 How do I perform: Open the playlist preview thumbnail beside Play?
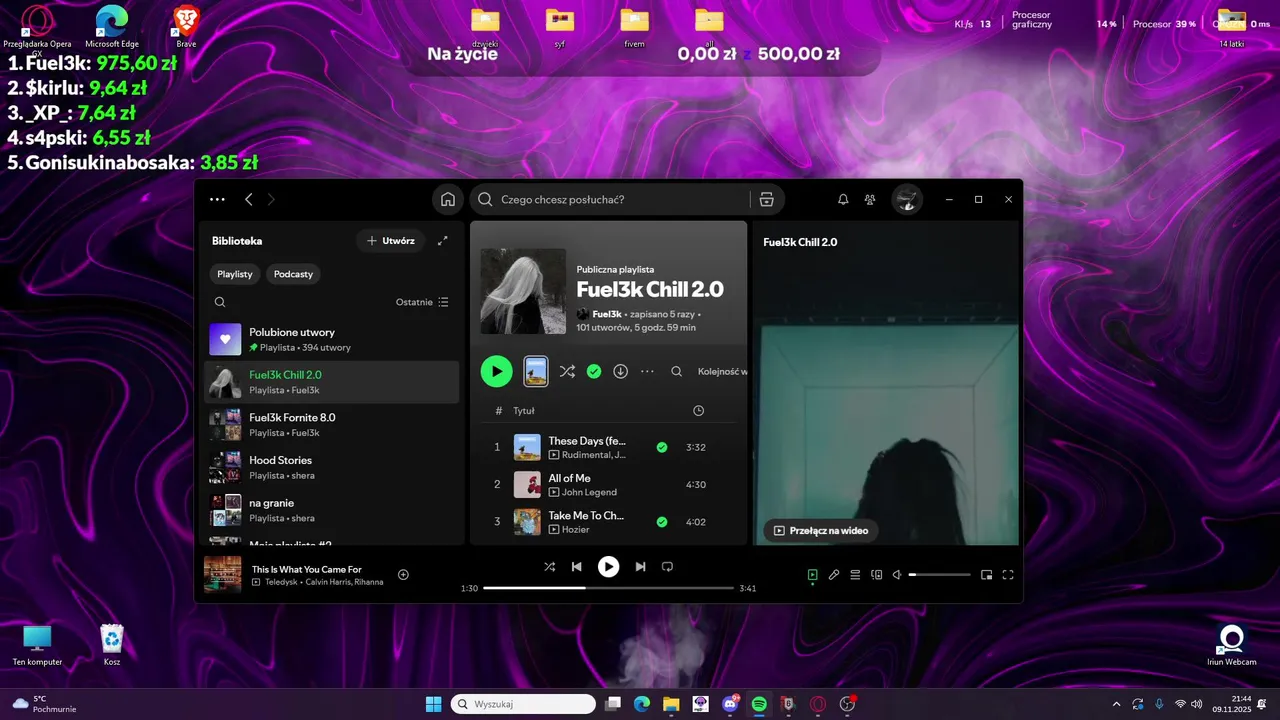coord(536,371)
